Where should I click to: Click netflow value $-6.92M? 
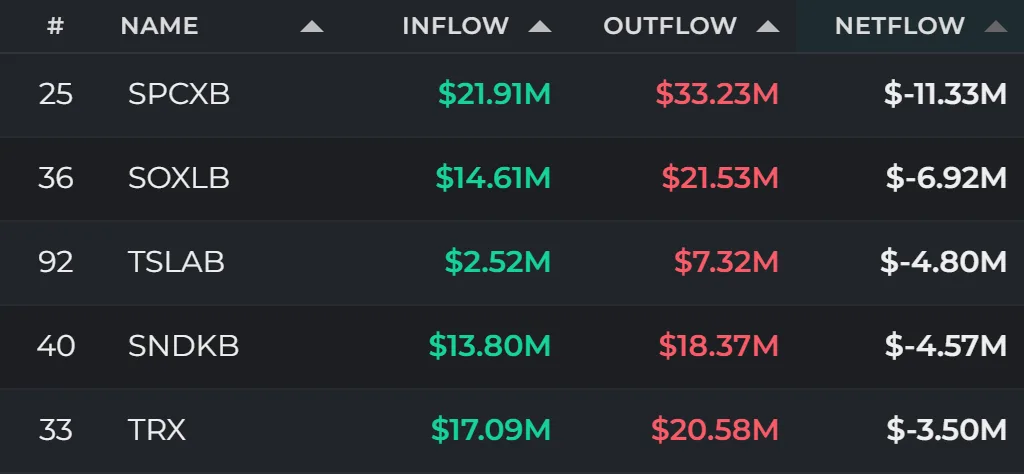[x=946, y=178]
